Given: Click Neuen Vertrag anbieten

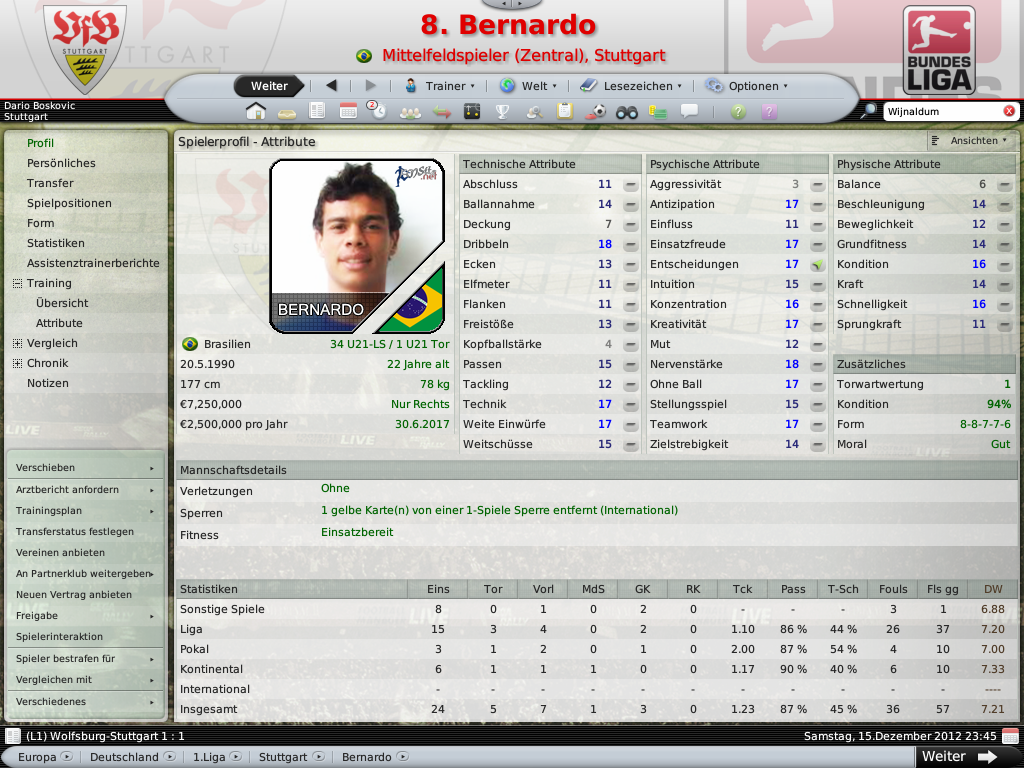Looking at the screenshot, I should tap(74, 594).
